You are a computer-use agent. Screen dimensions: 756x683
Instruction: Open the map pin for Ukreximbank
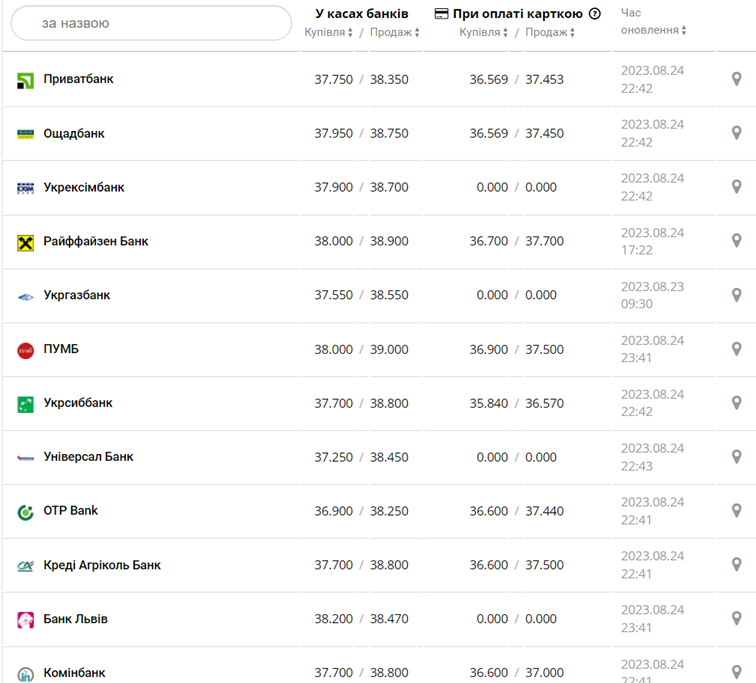tap(736, 187)
